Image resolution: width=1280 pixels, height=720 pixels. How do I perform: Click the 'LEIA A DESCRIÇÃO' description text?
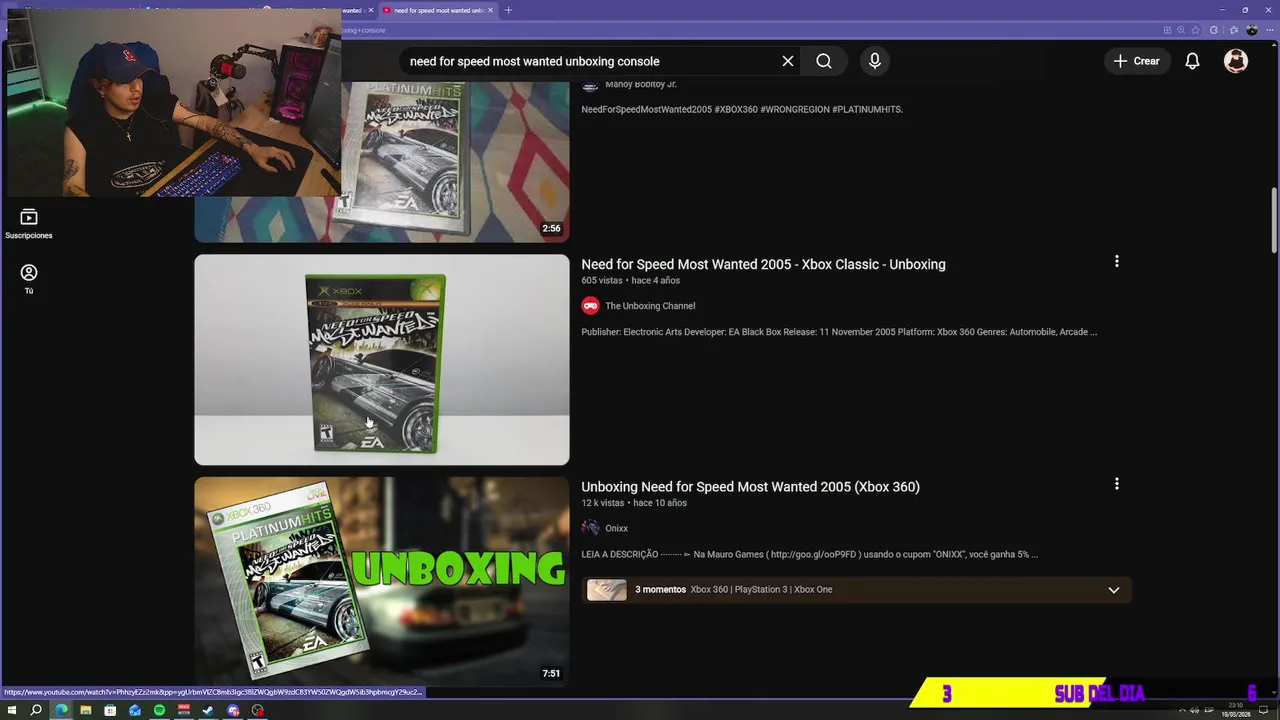(x=810, y=554)
